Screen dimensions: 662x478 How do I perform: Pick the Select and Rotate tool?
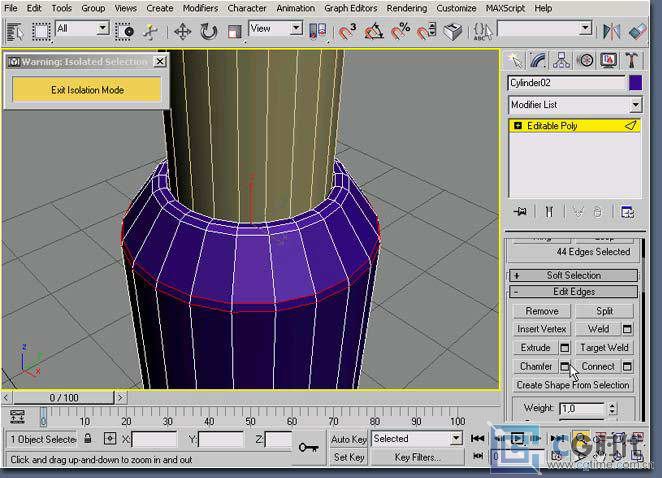tap(209, 32)
